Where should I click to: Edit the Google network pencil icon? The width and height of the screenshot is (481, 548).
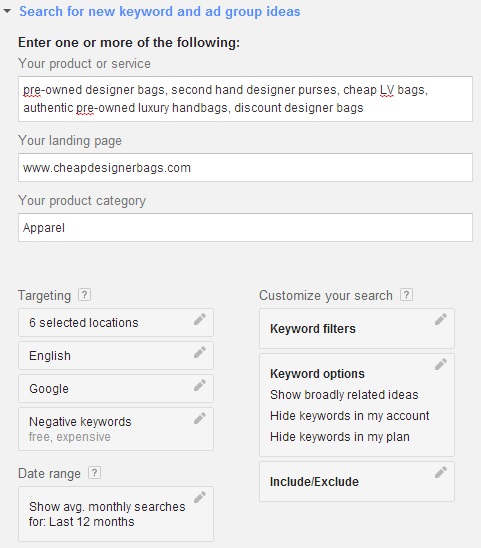200,385
